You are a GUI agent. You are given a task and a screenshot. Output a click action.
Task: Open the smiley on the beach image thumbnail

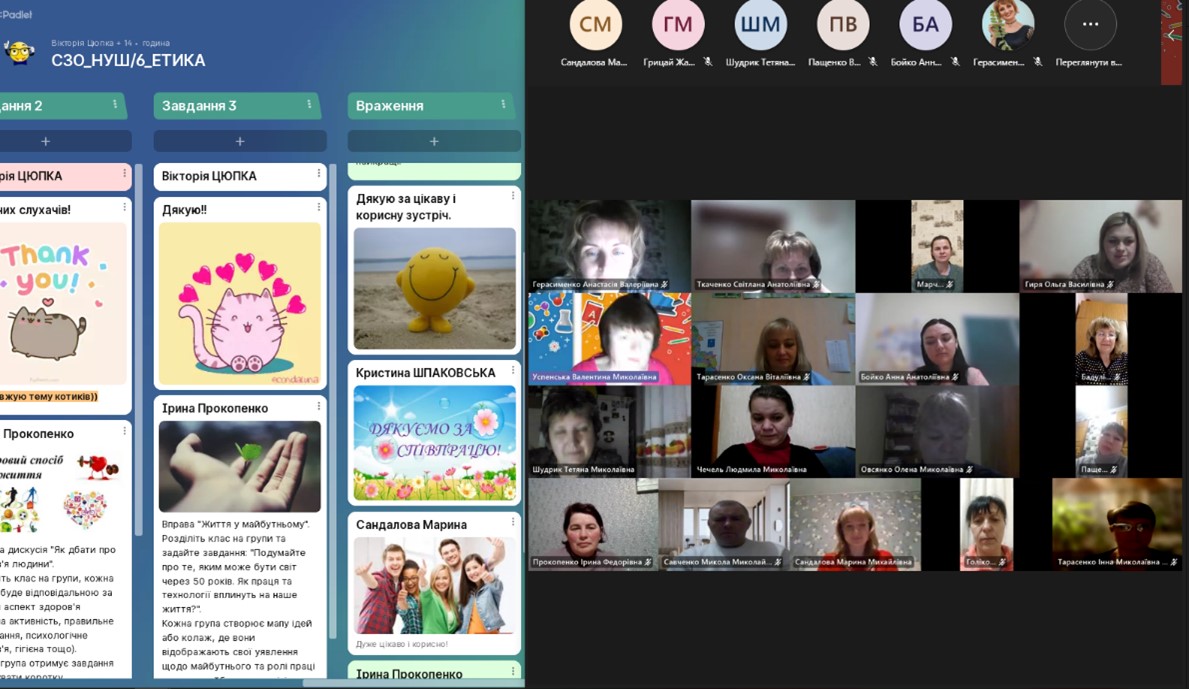(x=435, y=288)
